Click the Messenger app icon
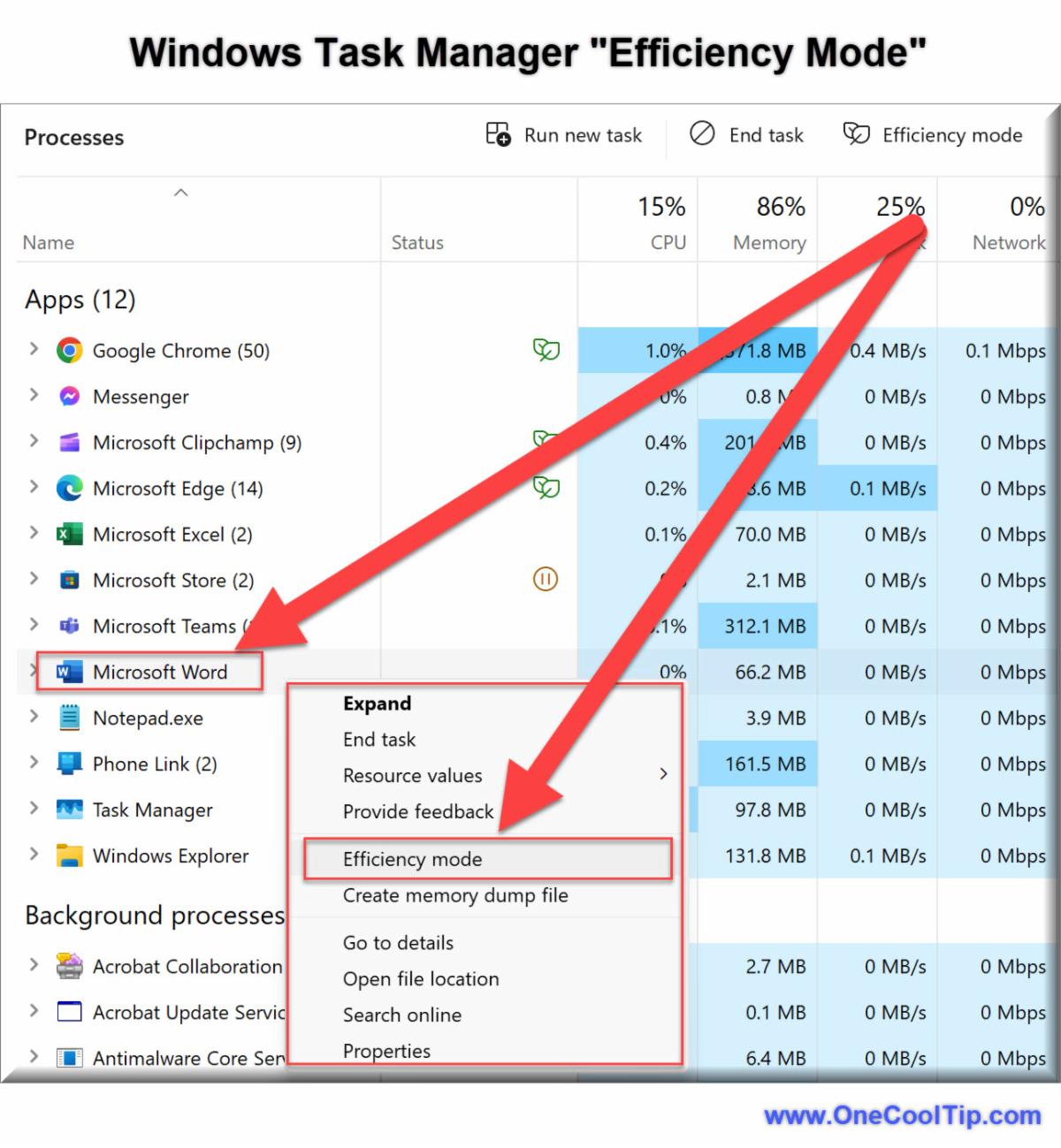The width and height of the screenshot is (1061, 1148). point(69,397)
